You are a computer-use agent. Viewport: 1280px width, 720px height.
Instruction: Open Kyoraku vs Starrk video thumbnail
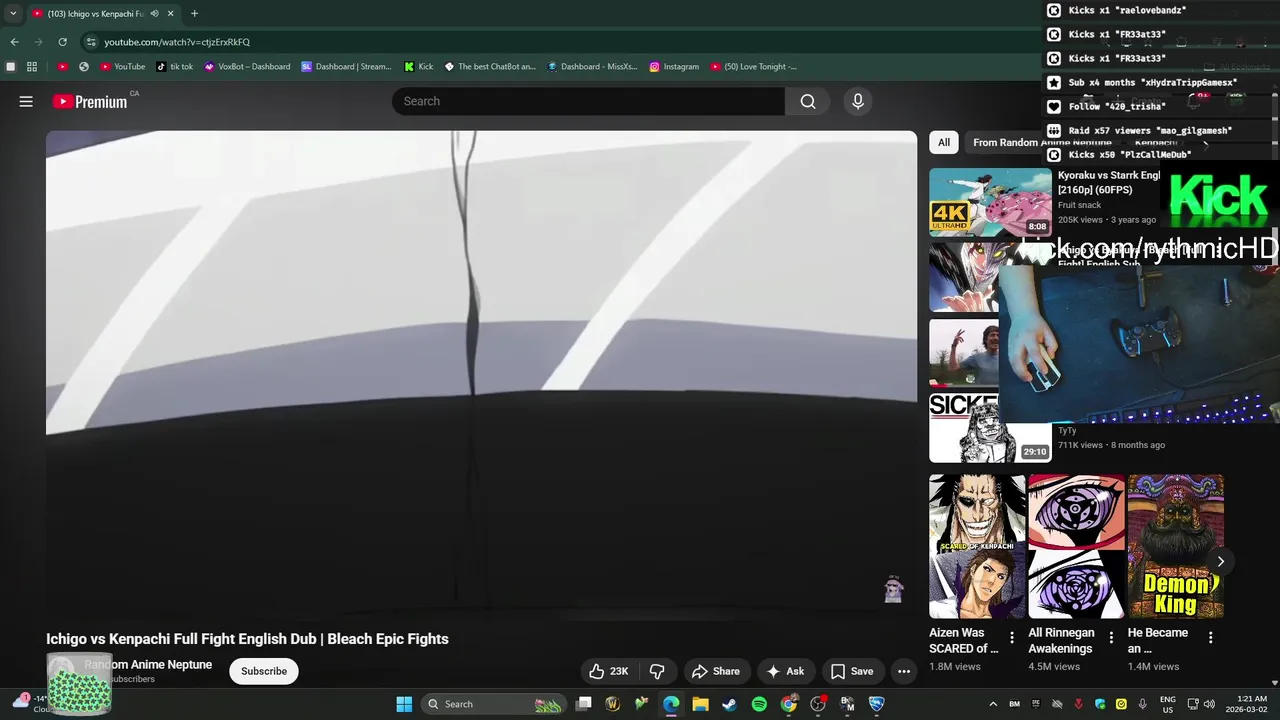tap(990, 201)
